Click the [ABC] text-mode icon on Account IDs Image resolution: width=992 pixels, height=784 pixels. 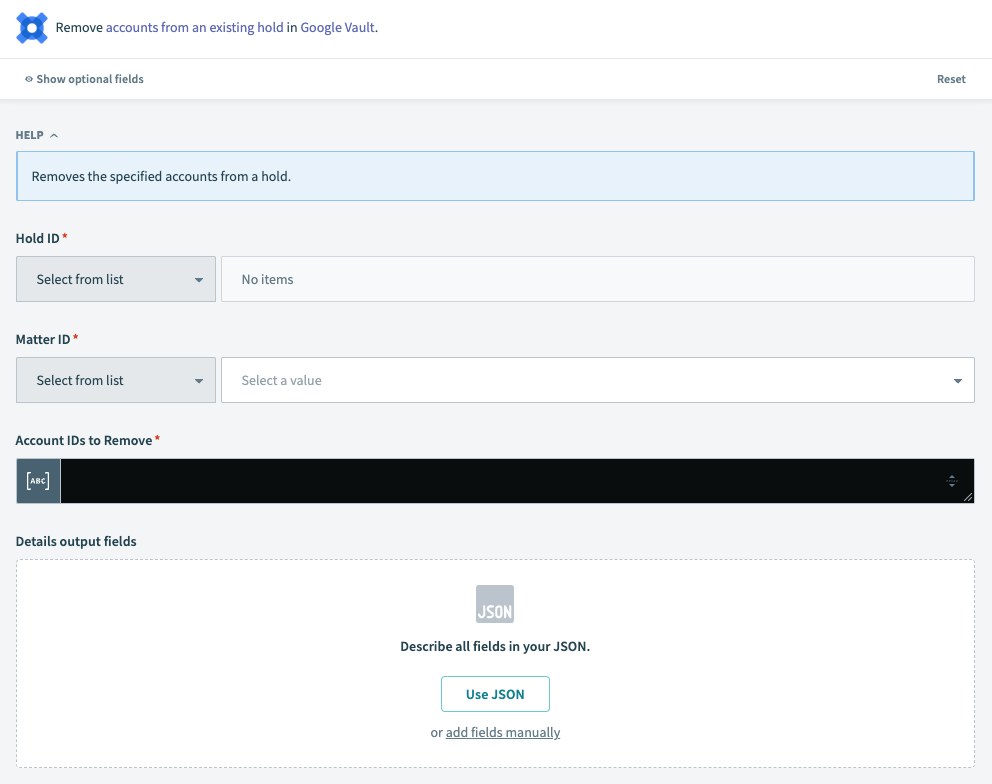coord(37,480)
